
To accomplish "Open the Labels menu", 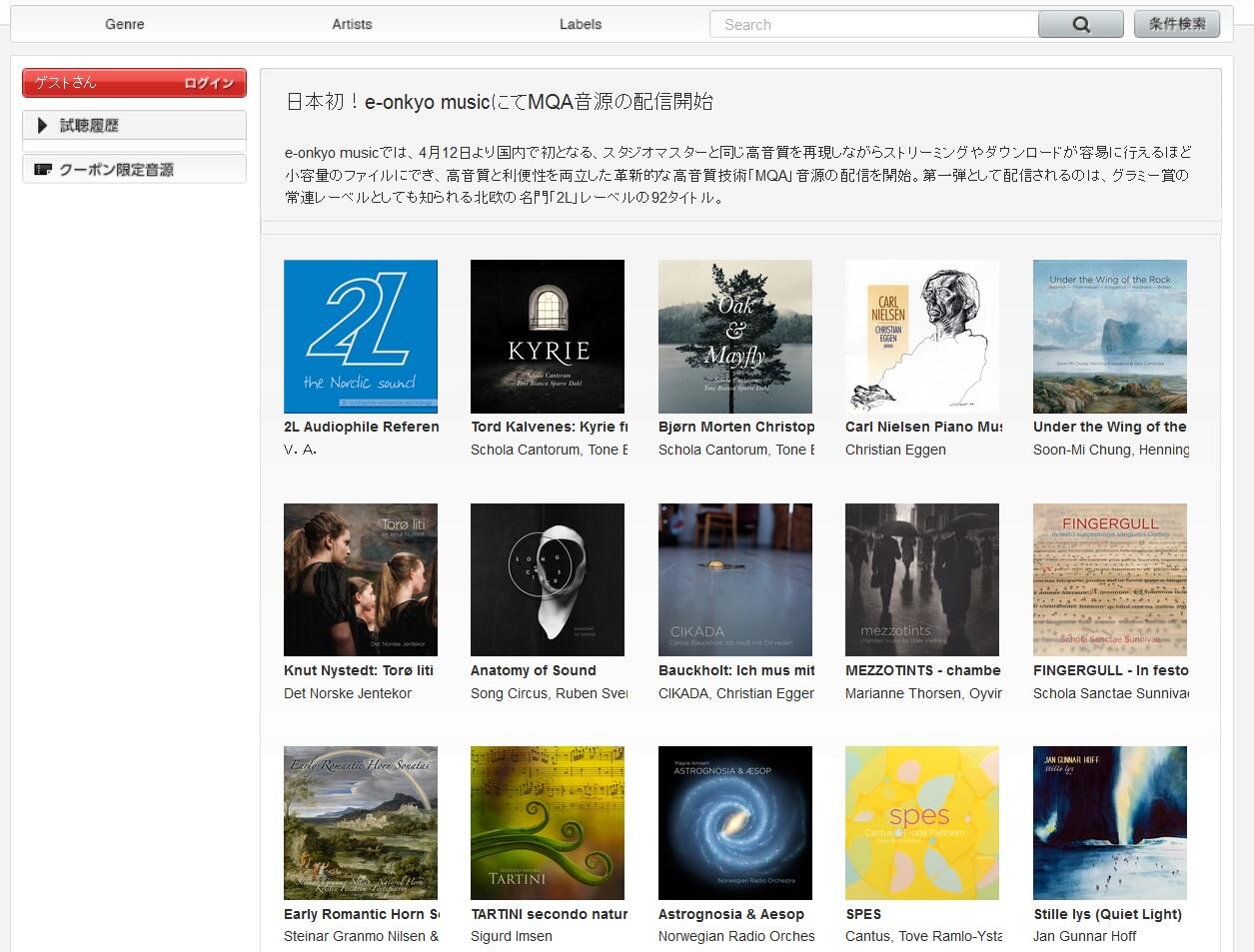I will 581,24.
